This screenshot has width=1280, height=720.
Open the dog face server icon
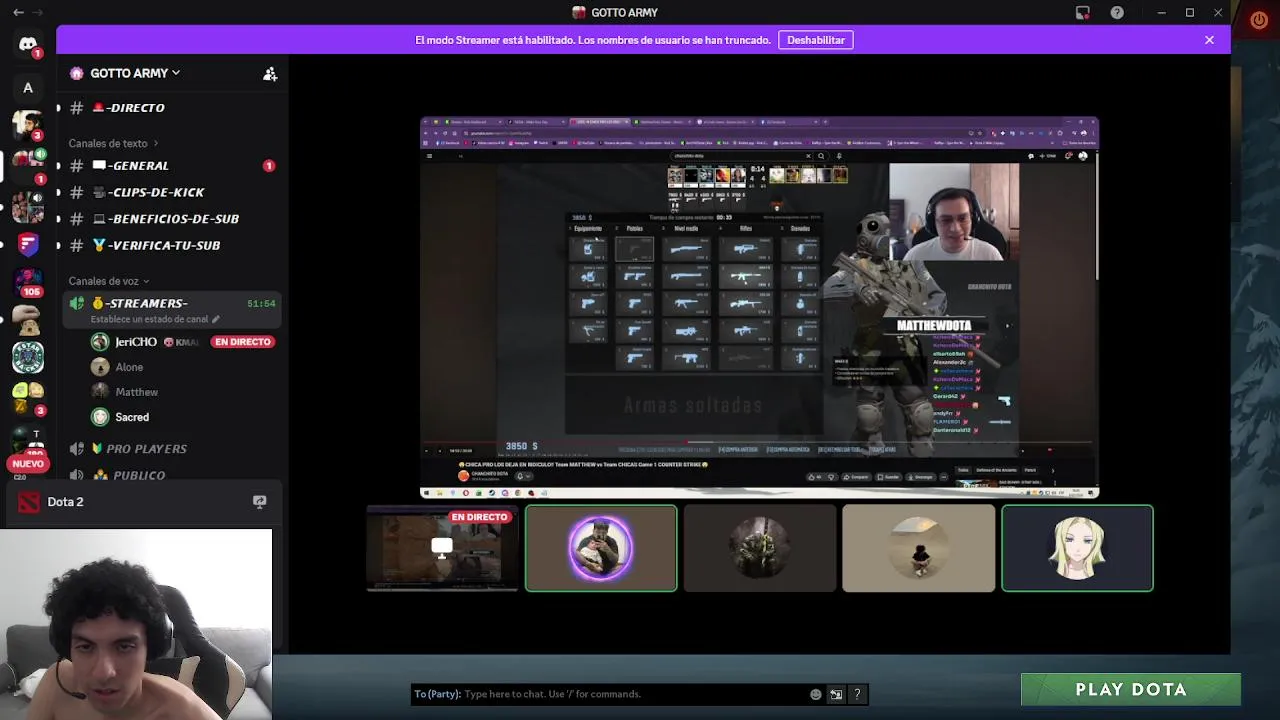coord(28,320)
